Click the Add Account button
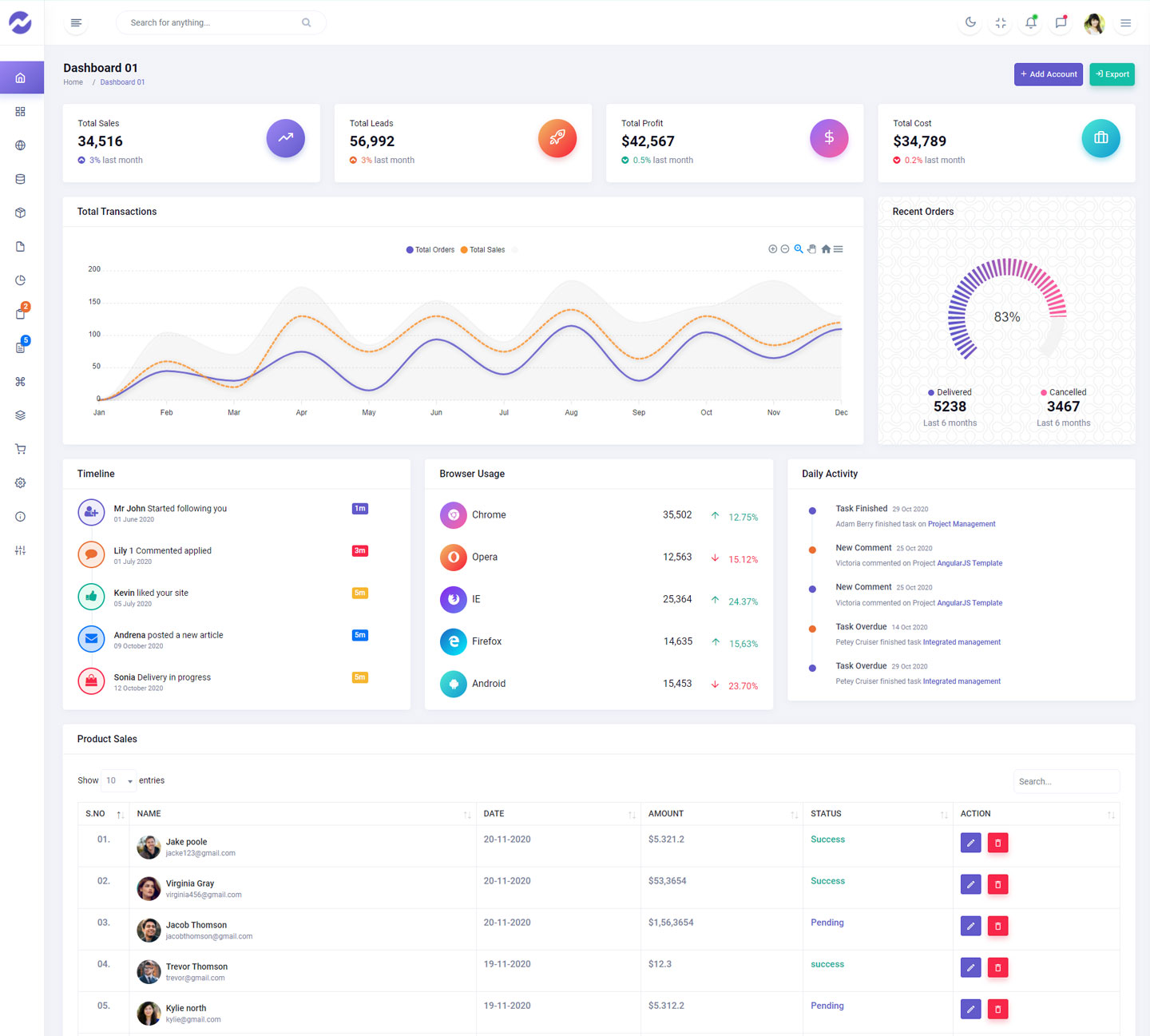The height and width of the screenshot is (1036, 1150). [x=1048, y=74]
